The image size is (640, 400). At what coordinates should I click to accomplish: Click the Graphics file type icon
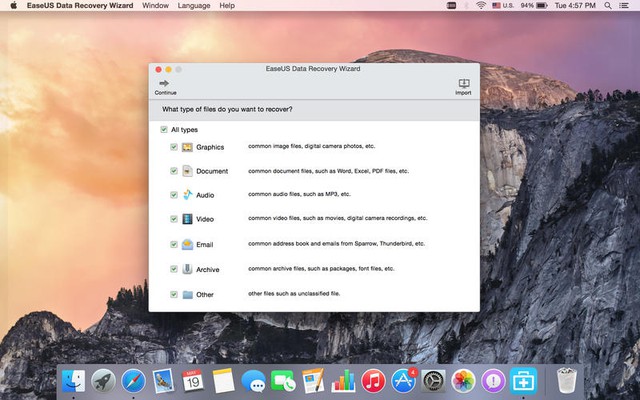187,147
